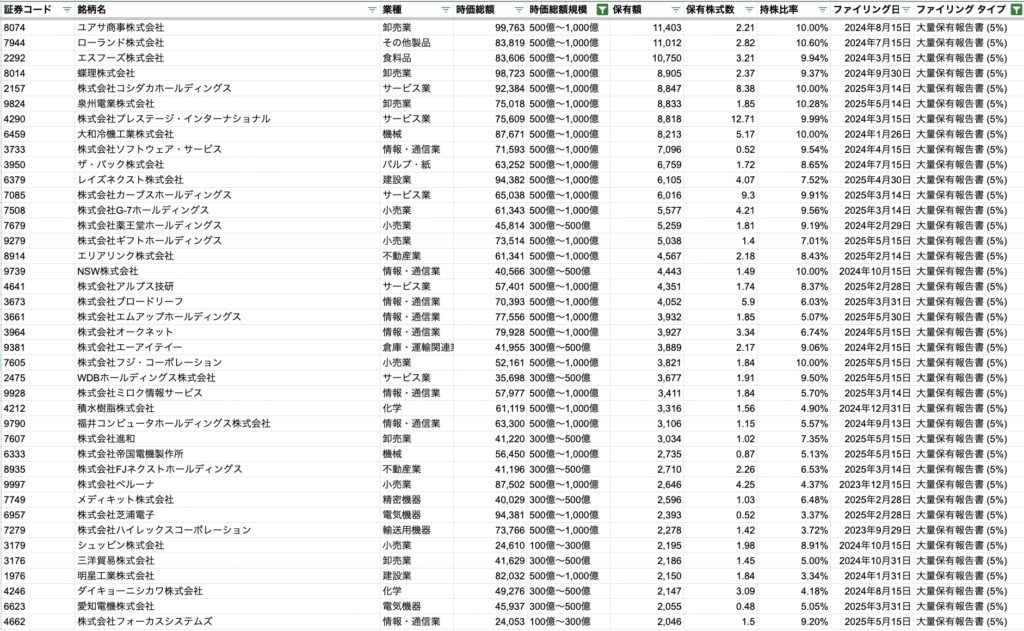Click the cell シュッピン株式会社
Viewport: 1024px width, 631px height.
point(227,545)
